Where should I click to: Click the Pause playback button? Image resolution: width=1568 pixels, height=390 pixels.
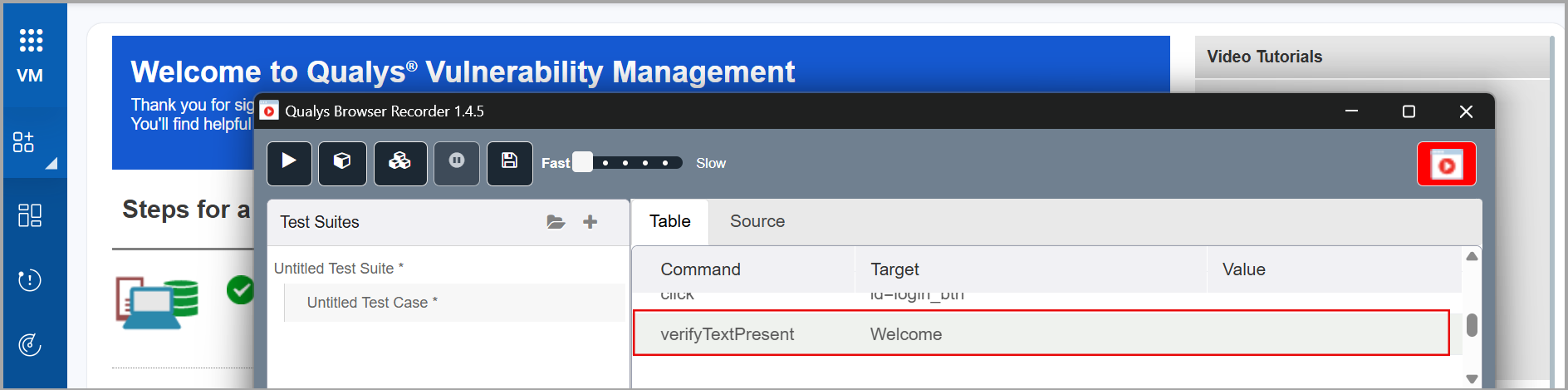click(x=457, y=163)
